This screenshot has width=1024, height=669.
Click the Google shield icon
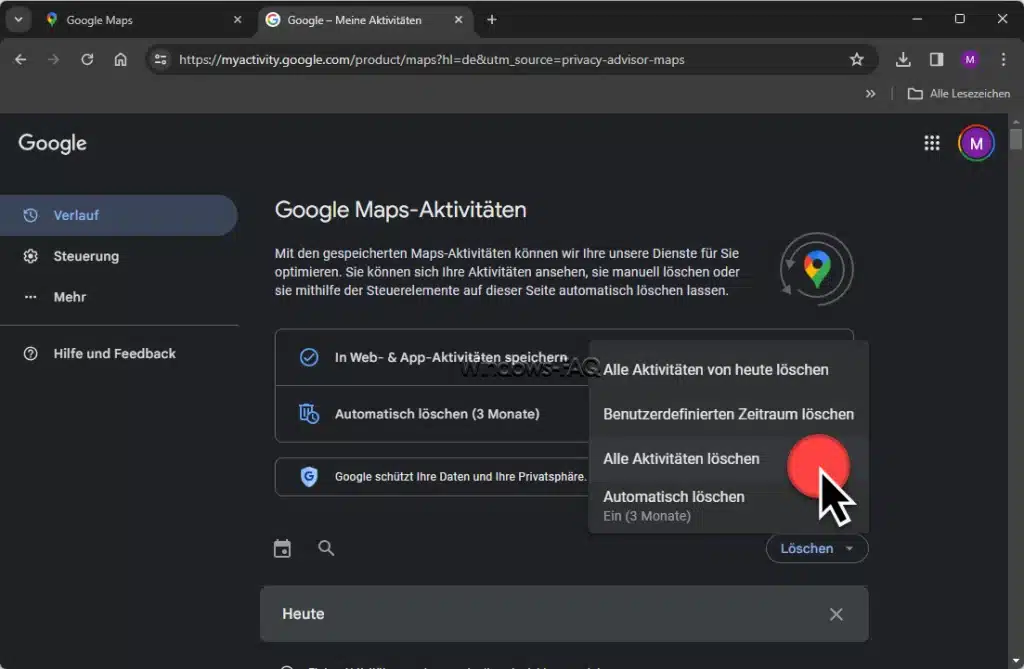[x=309, y=476]
